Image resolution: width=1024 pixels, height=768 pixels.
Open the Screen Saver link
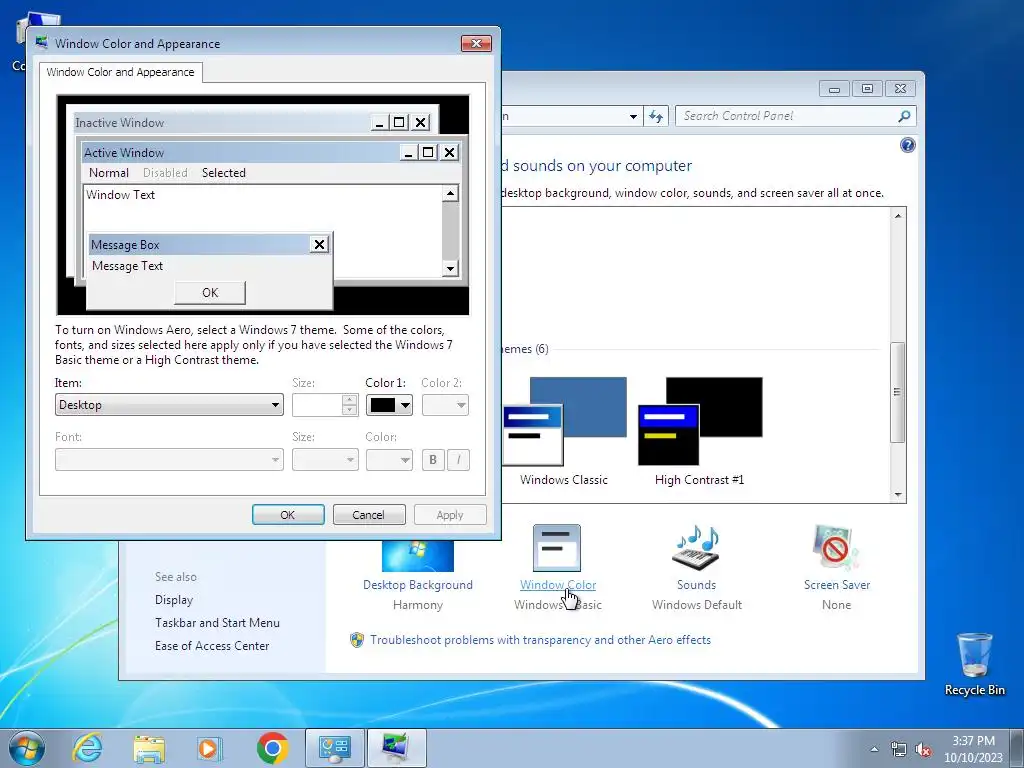tap(837, 585)
